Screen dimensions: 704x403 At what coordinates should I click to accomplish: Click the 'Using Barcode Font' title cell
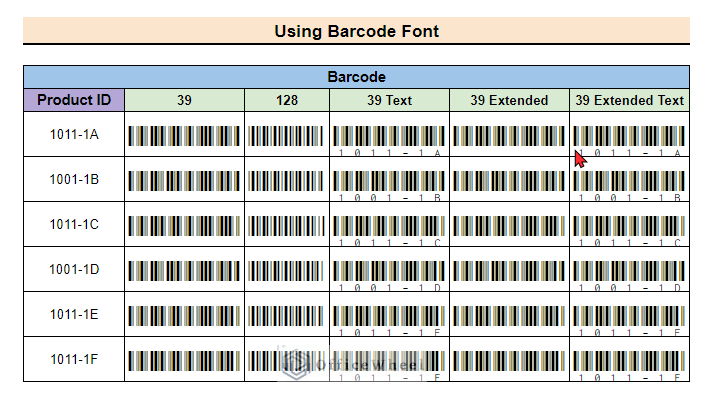[x=356, y=31]
